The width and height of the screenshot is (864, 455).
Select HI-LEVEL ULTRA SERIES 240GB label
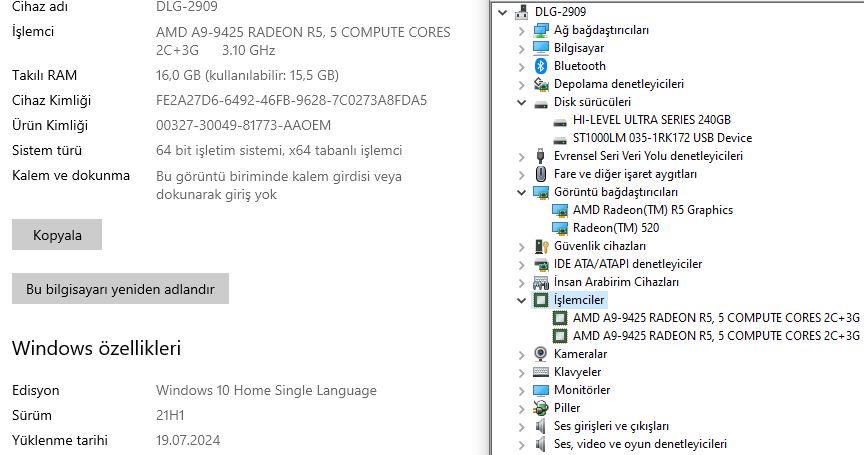click(x=651, y=120)
